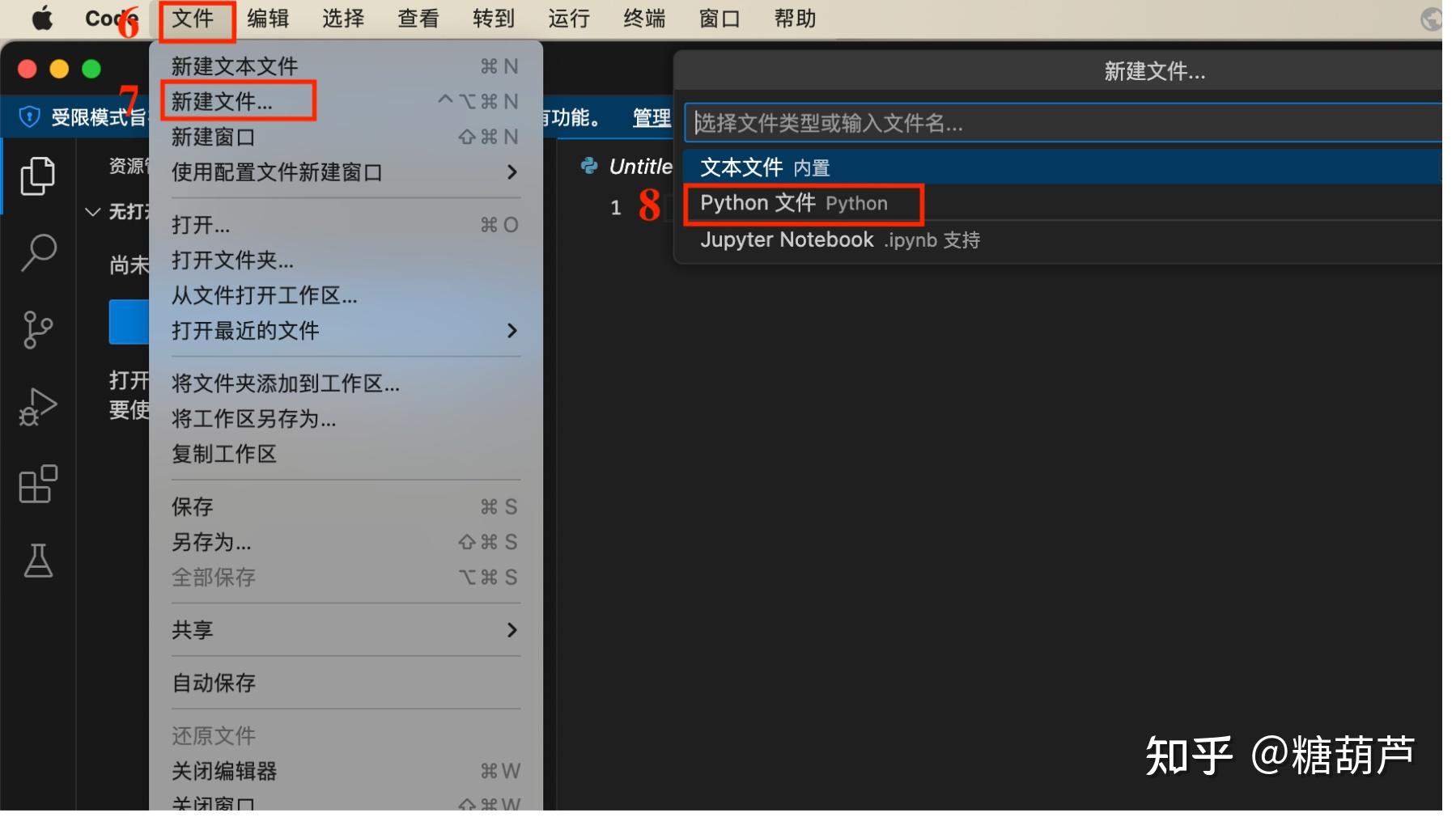Open the Source Control icon

pyautogui.click(x=37, y=329)
